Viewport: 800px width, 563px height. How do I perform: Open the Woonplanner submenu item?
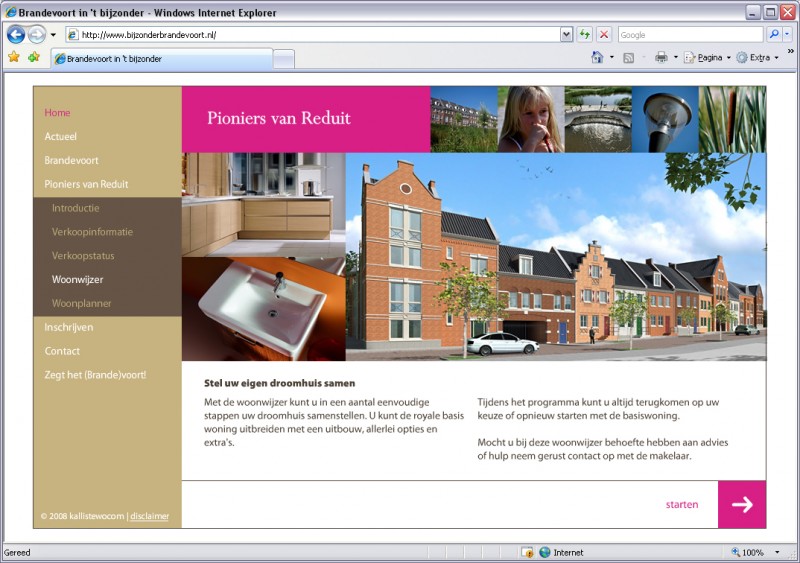82,304
